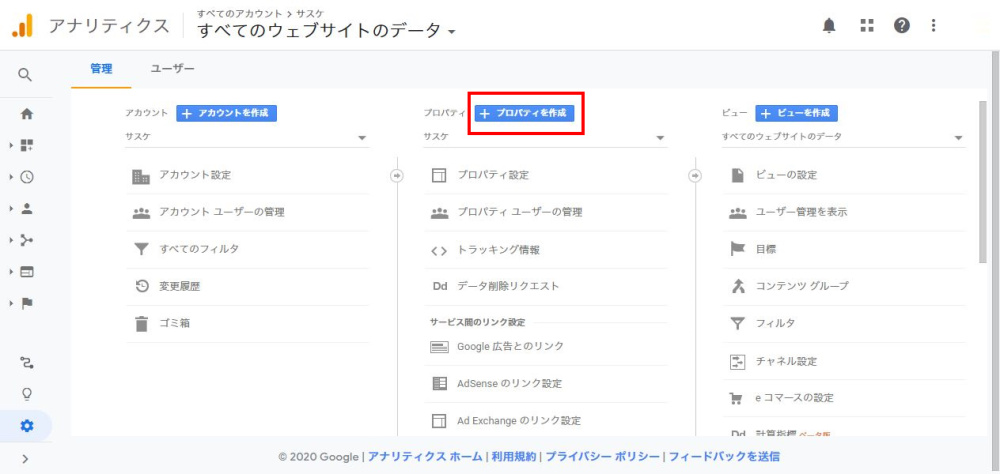Expand the realtime clock reports section
1000x474 pixels.
point(27,177)
